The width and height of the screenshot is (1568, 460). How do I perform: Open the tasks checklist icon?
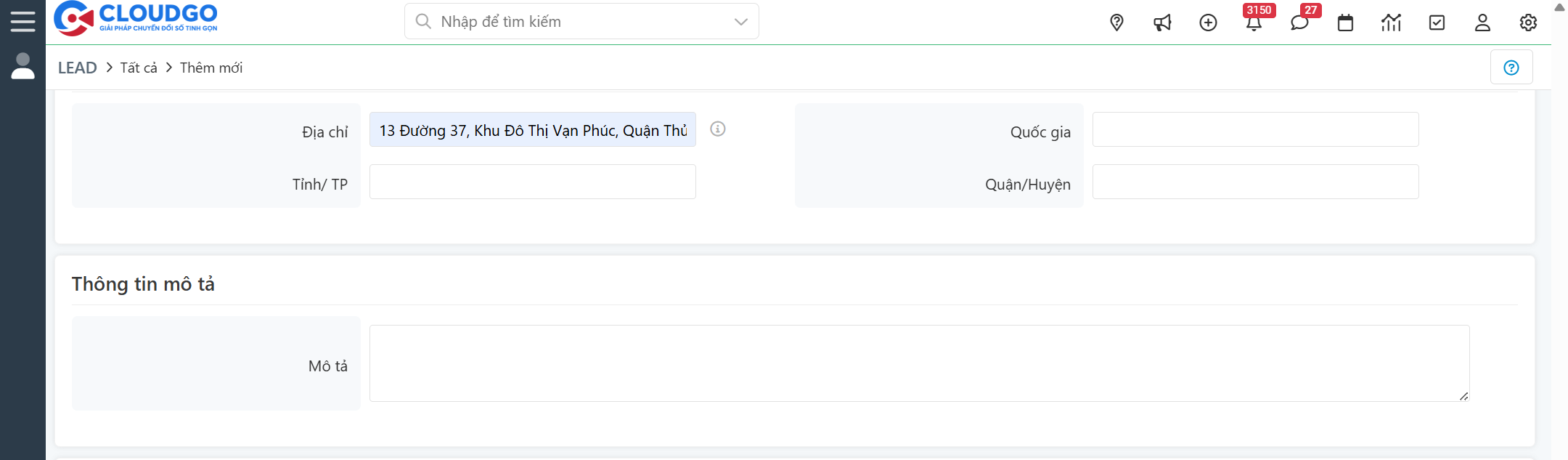pos(1437,23)
